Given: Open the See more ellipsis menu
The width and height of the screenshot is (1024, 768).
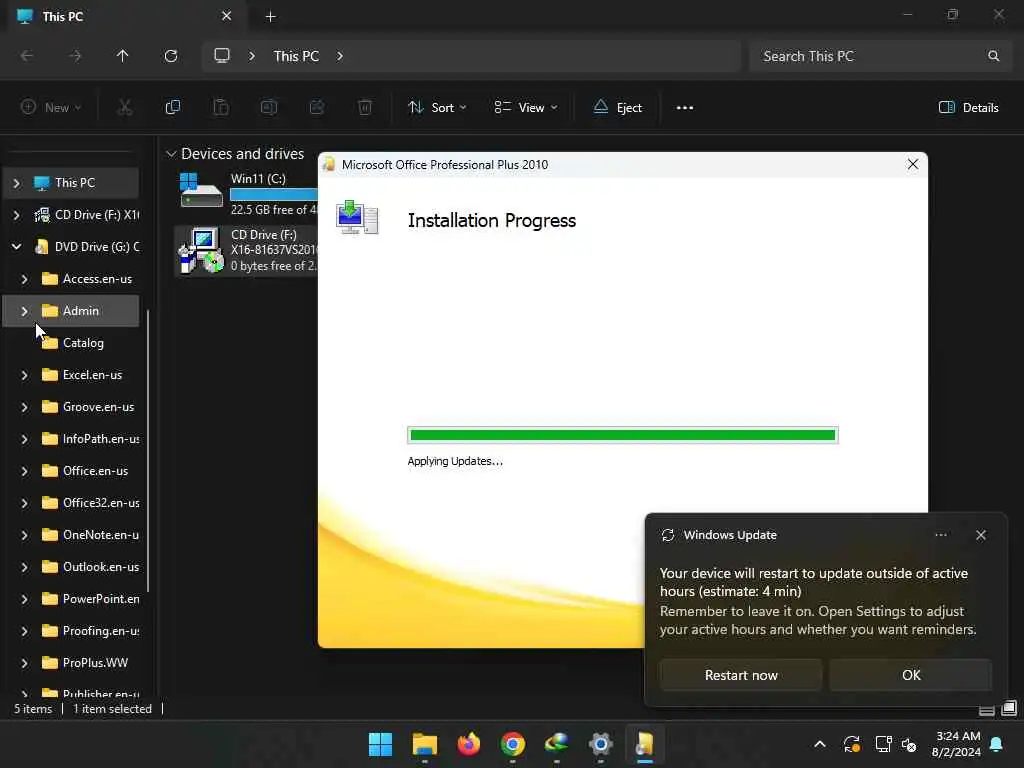Looking at the screenshot, I should [x=684, y=108].
